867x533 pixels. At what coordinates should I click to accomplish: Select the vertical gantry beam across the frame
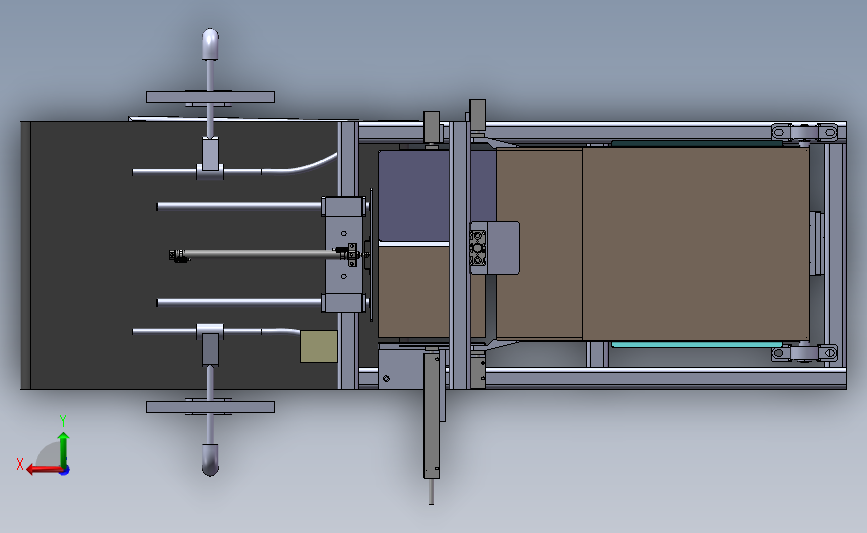[459, 254]
